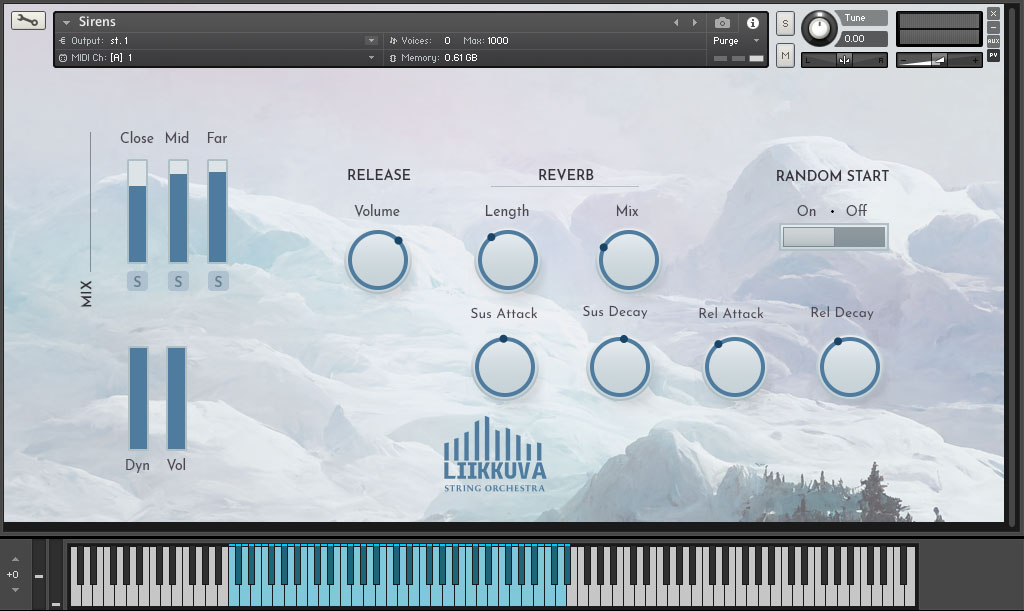Adjust the Tune knob in the header
Viewport: 1024px width, 611px height.
pyautogui.click(x=820, y=28)
